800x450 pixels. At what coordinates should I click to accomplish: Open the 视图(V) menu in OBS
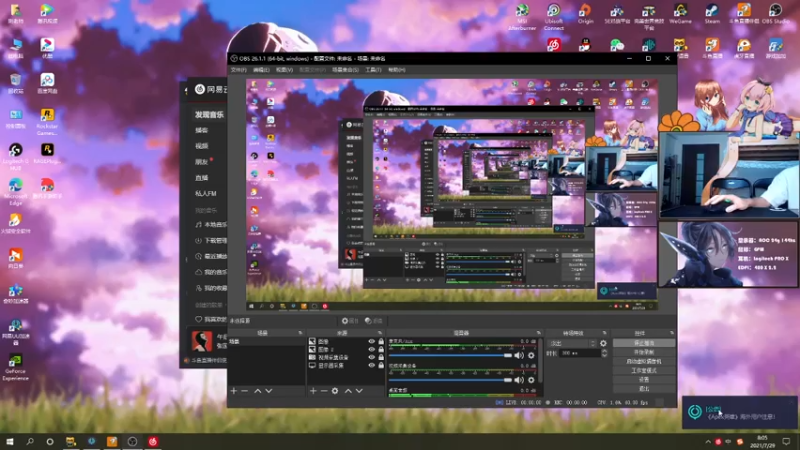[x=284, y=70]
